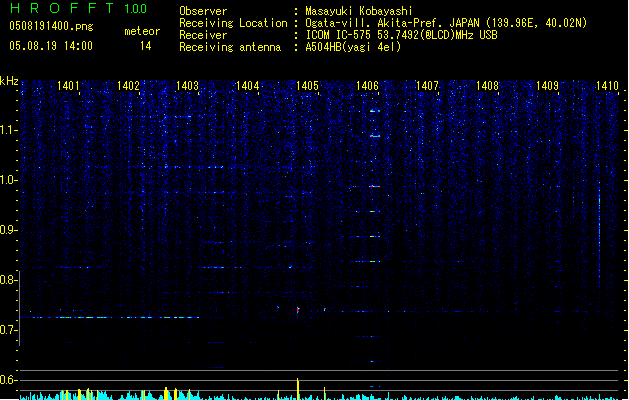Click the 1402 time axis marker
Image resolution: width=629 pixels, height=400 pixels.
pos(128,86)
